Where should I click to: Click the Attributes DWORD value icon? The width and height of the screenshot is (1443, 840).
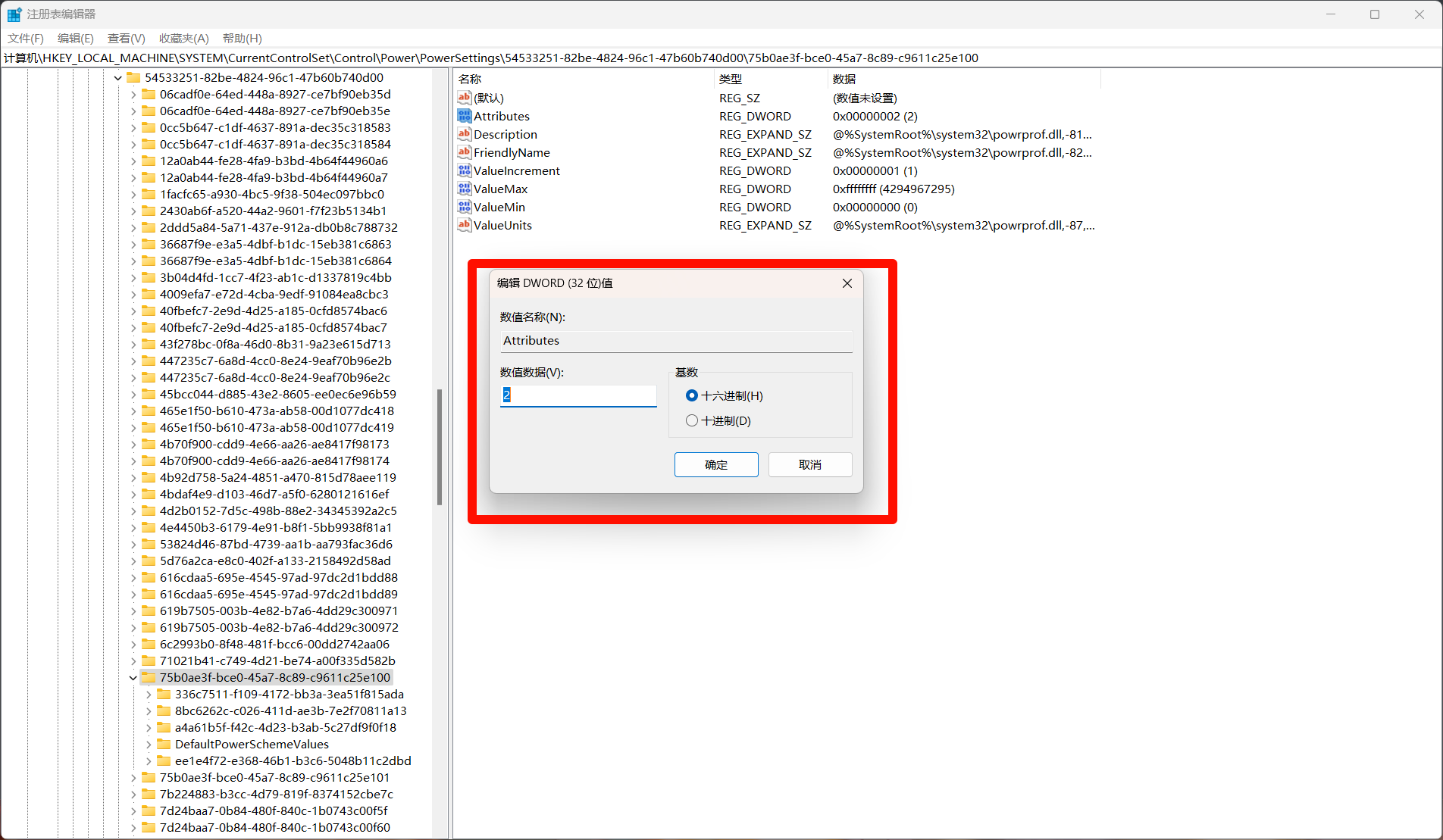coord(464,116)
